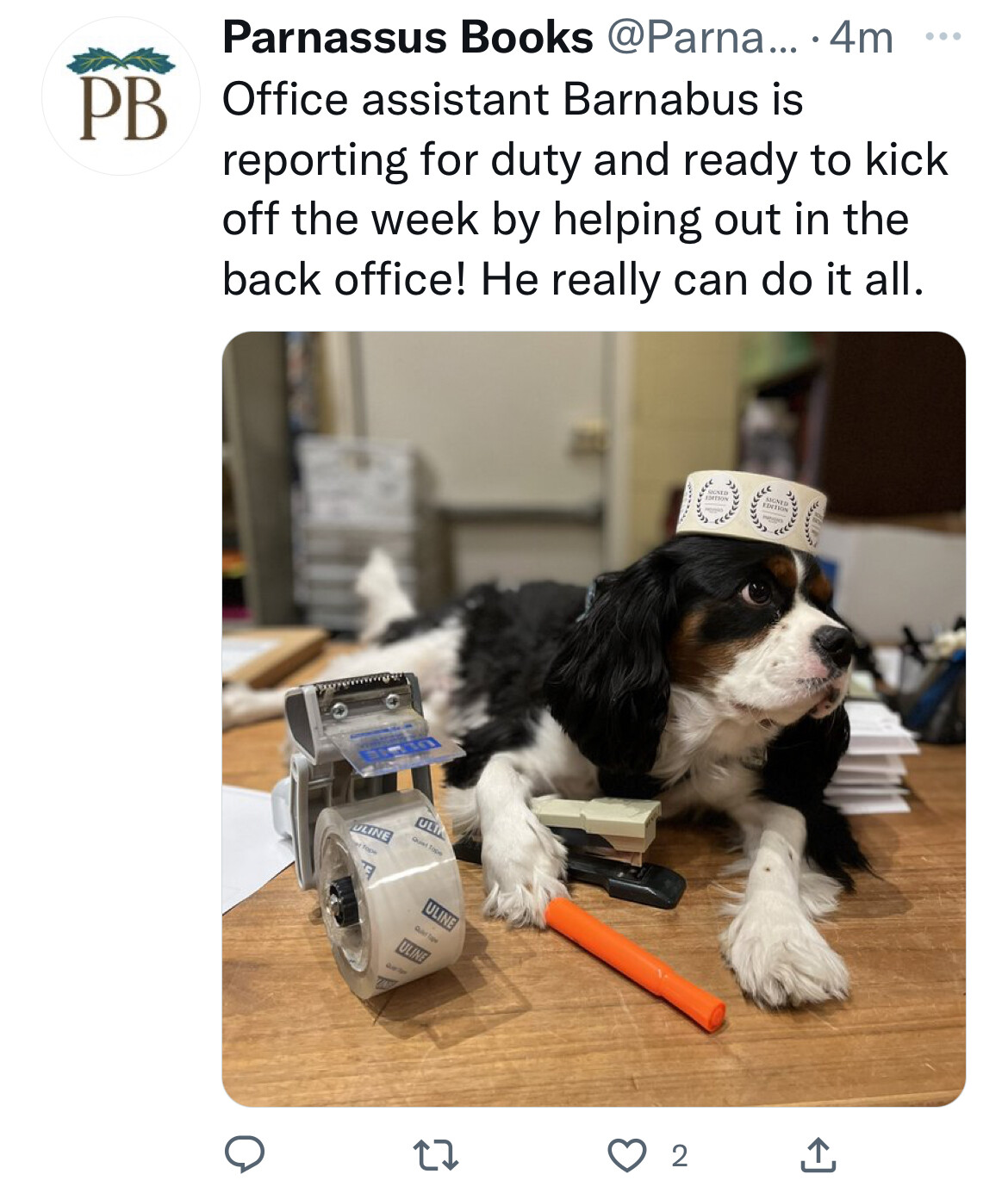Like the tweet with the heart icon
This screenshot has height=1199, width=1008.
[627, 1156]
